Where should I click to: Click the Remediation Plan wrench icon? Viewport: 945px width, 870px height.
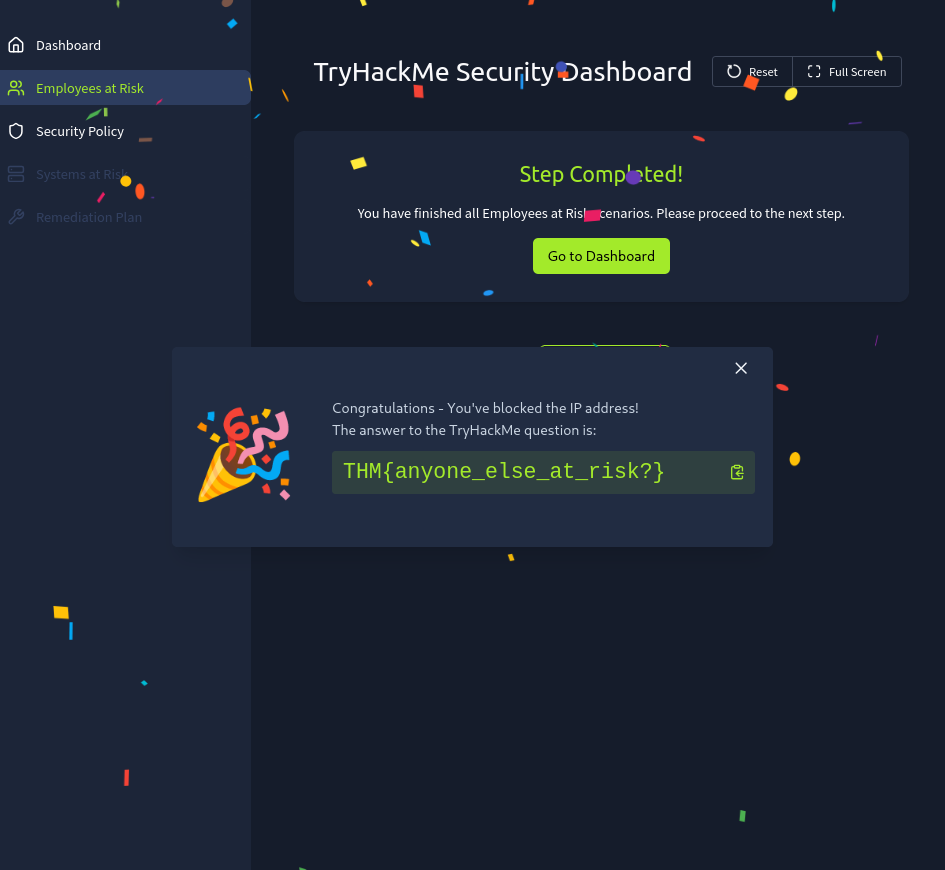pos(16,217)
